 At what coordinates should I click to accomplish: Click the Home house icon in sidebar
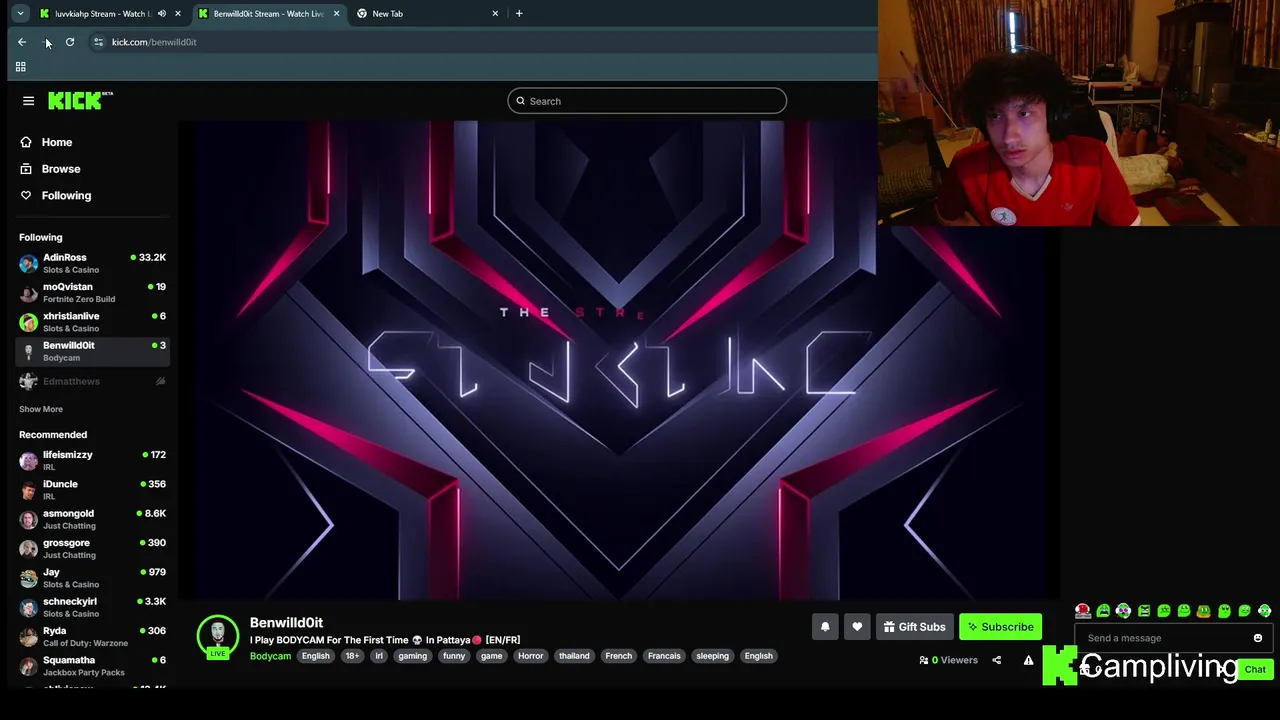[x=26, y=142]
